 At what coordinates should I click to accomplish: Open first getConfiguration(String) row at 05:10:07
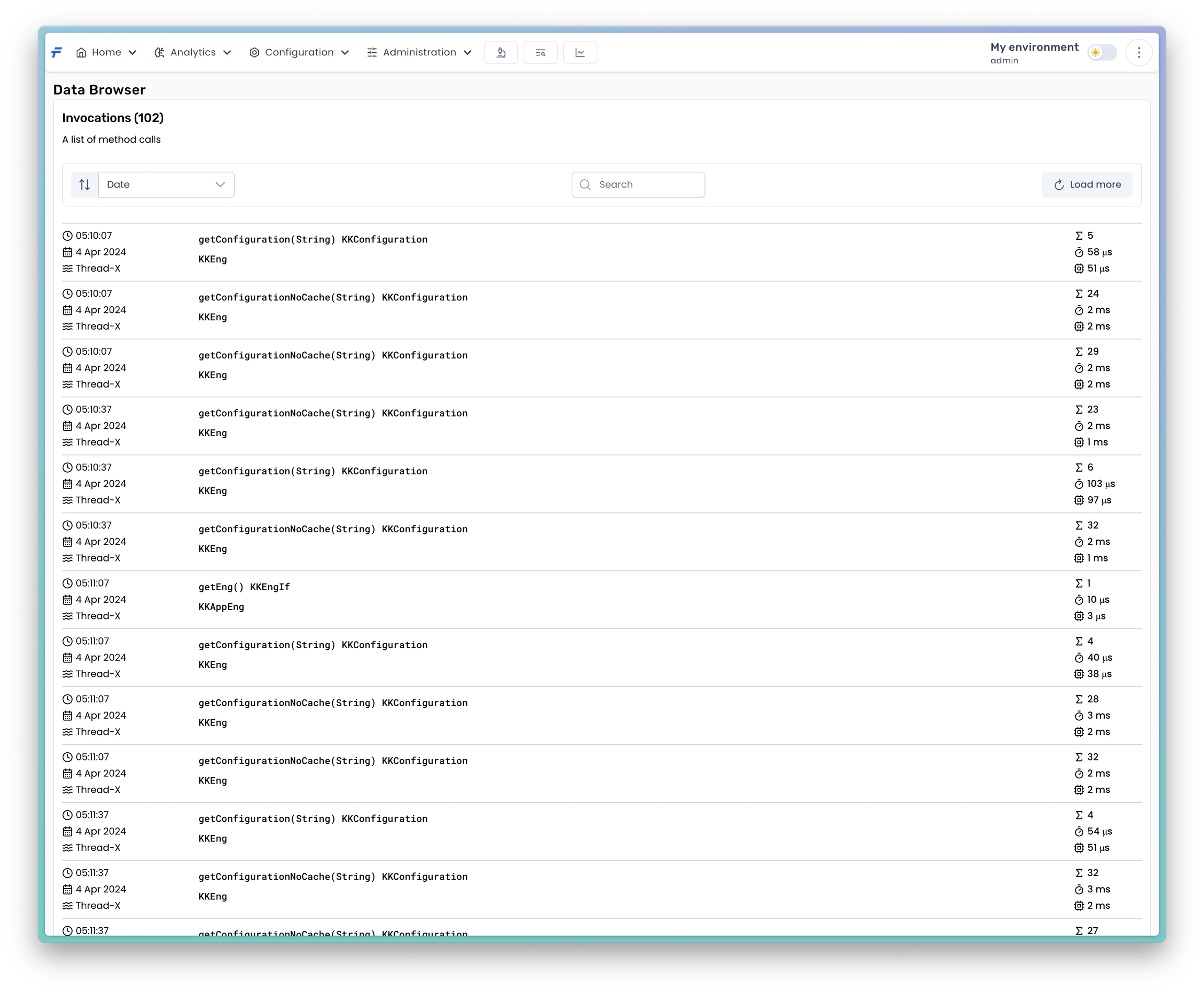(312, 240)
